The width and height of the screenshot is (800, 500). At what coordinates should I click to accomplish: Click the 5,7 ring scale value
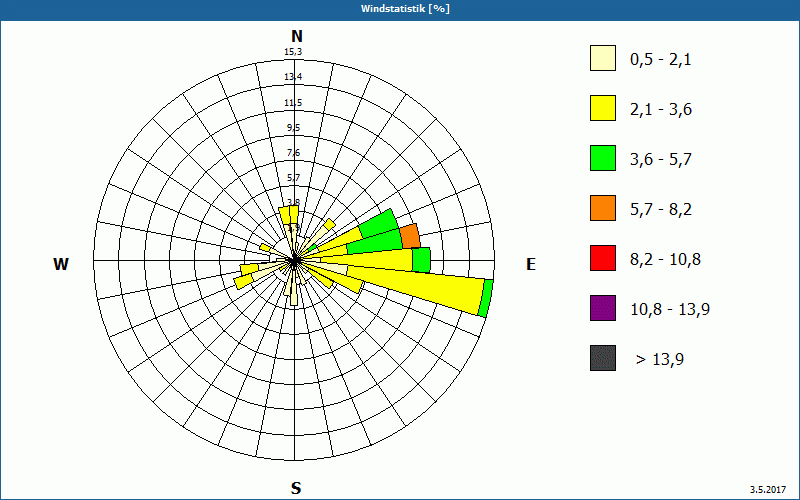[x=293, y=178]
